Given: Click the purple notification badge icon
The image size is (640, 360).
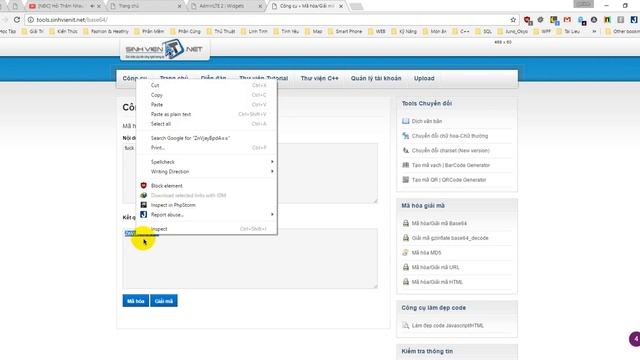Looking at the screenshot, I should pyautogui.click(x=635, y=339).
